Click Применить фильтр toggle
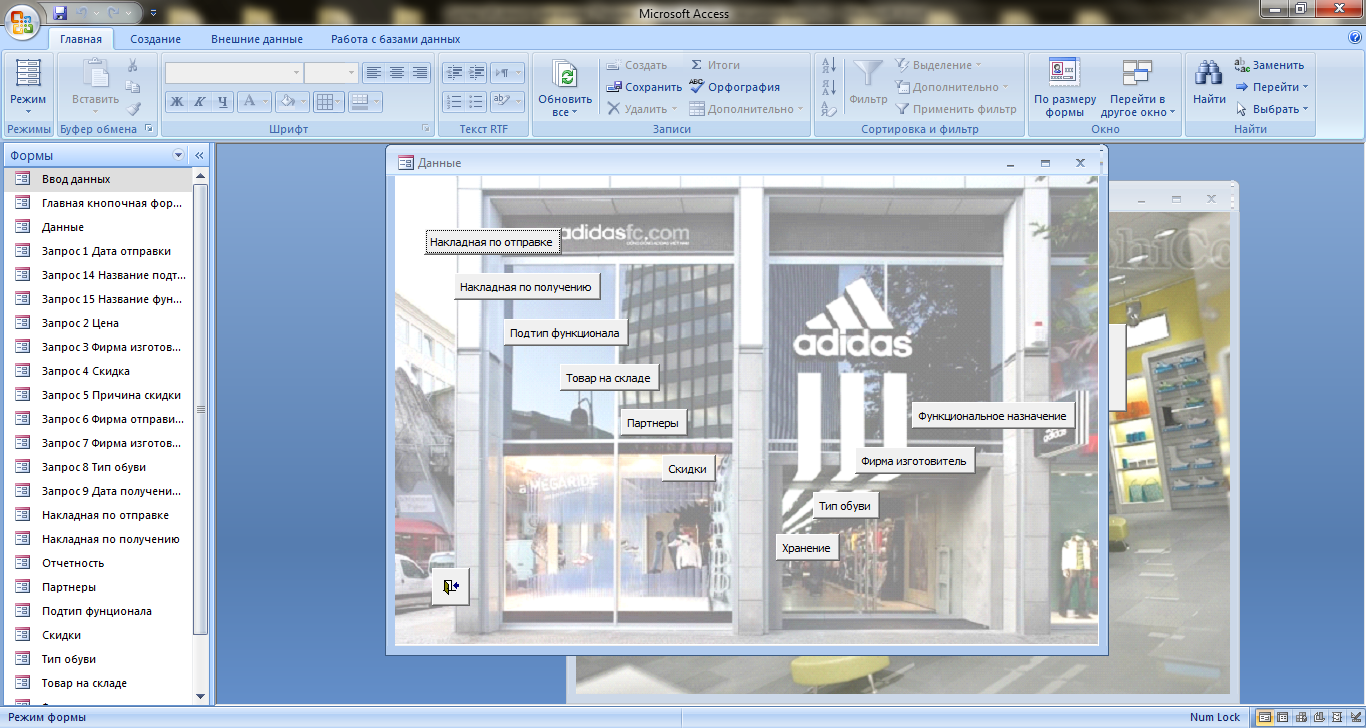1366x728 pixels. coord(956,109)
